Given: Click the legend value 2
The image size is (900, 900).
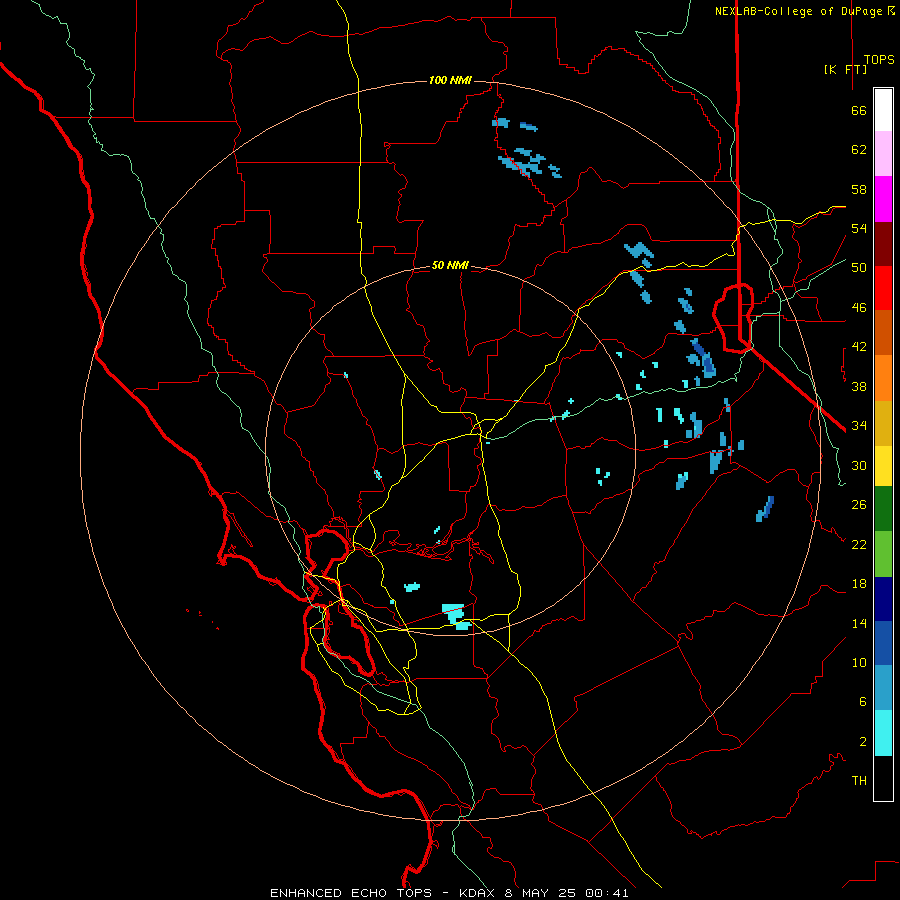Looking at the screenshot, I should [x=862, y=742].
